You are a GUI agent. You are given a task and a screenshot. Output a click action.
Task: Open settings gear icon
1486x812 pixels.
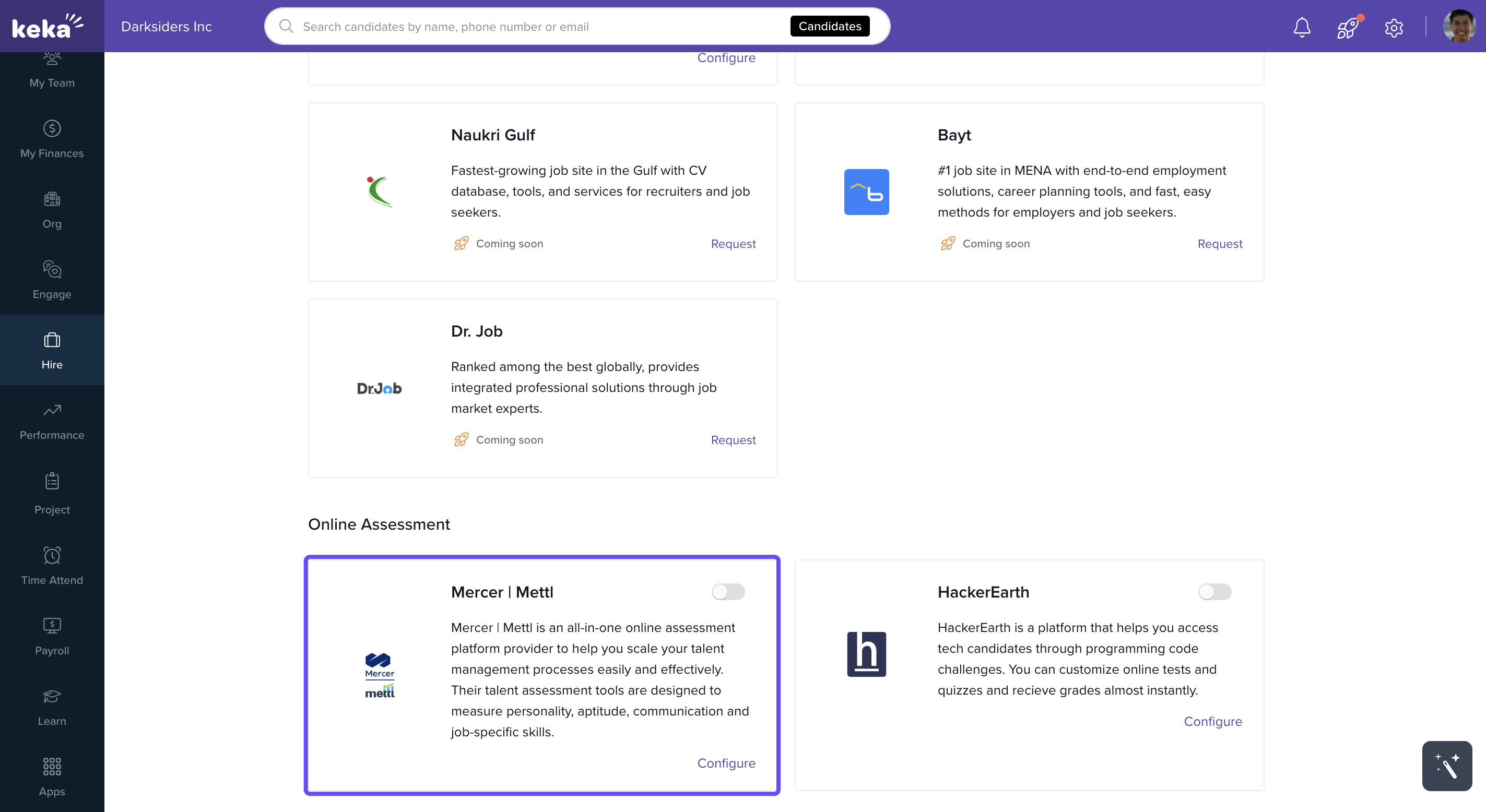pos(1393,27)
